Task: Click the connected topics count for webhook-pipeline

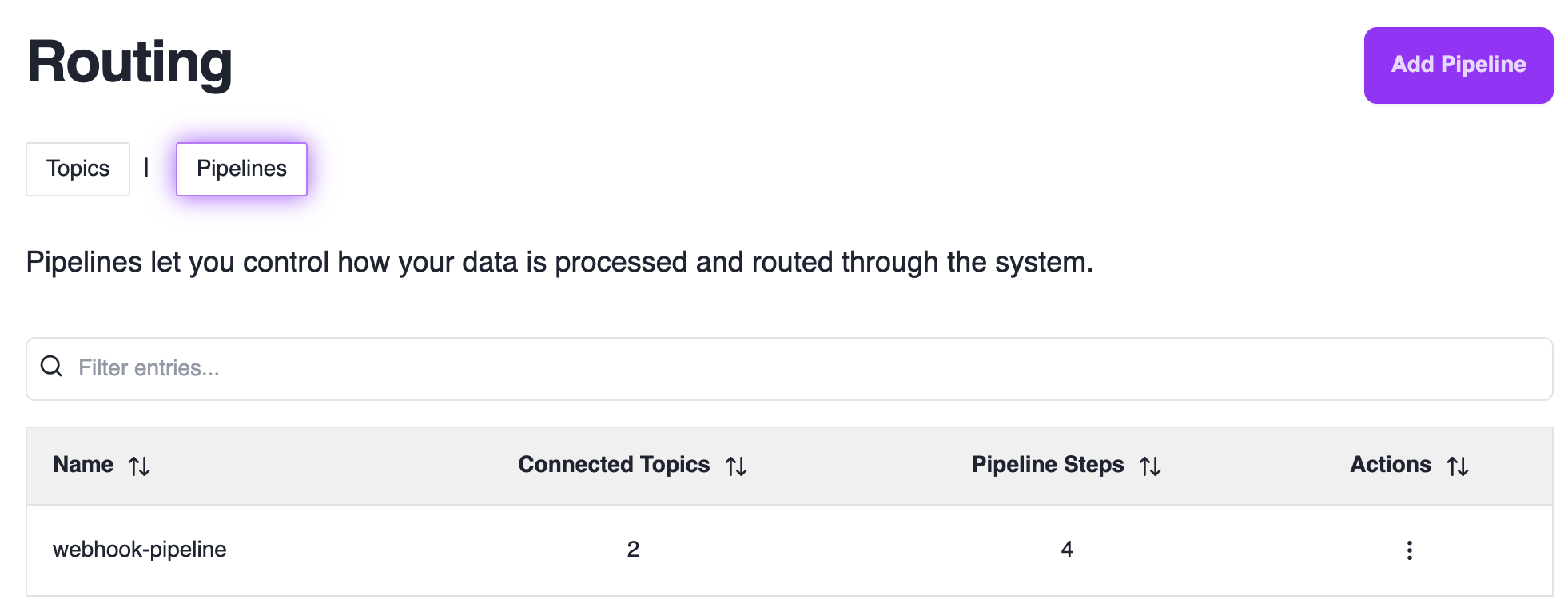Action: click(633, 550)
